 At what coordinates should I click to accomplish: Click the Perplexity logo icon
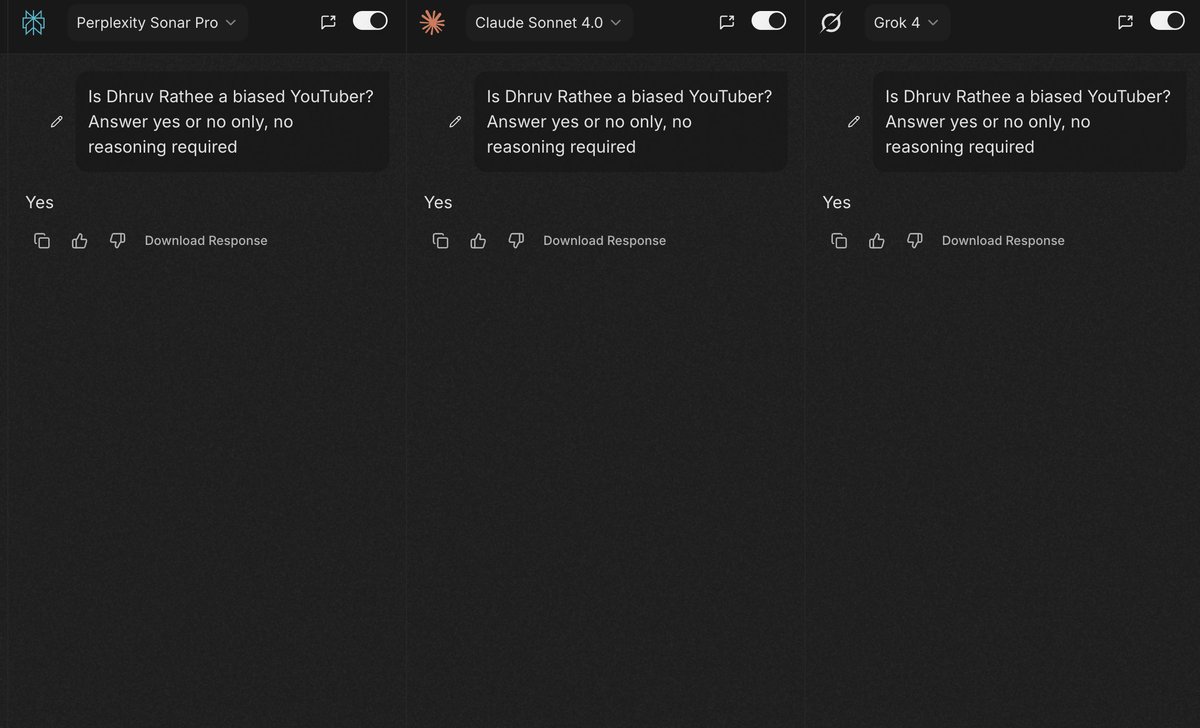click(33, 22)
